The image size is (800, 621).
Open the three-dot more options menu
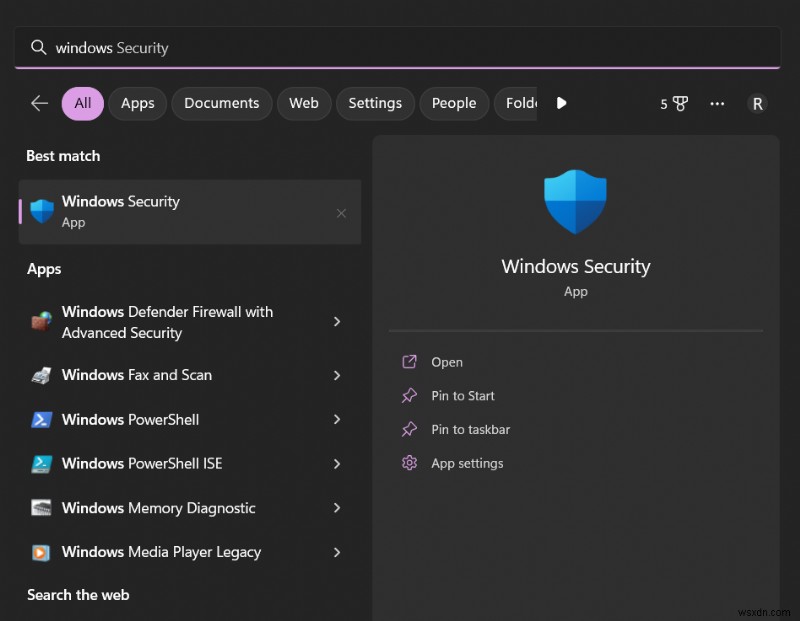(x=717, y=104)
